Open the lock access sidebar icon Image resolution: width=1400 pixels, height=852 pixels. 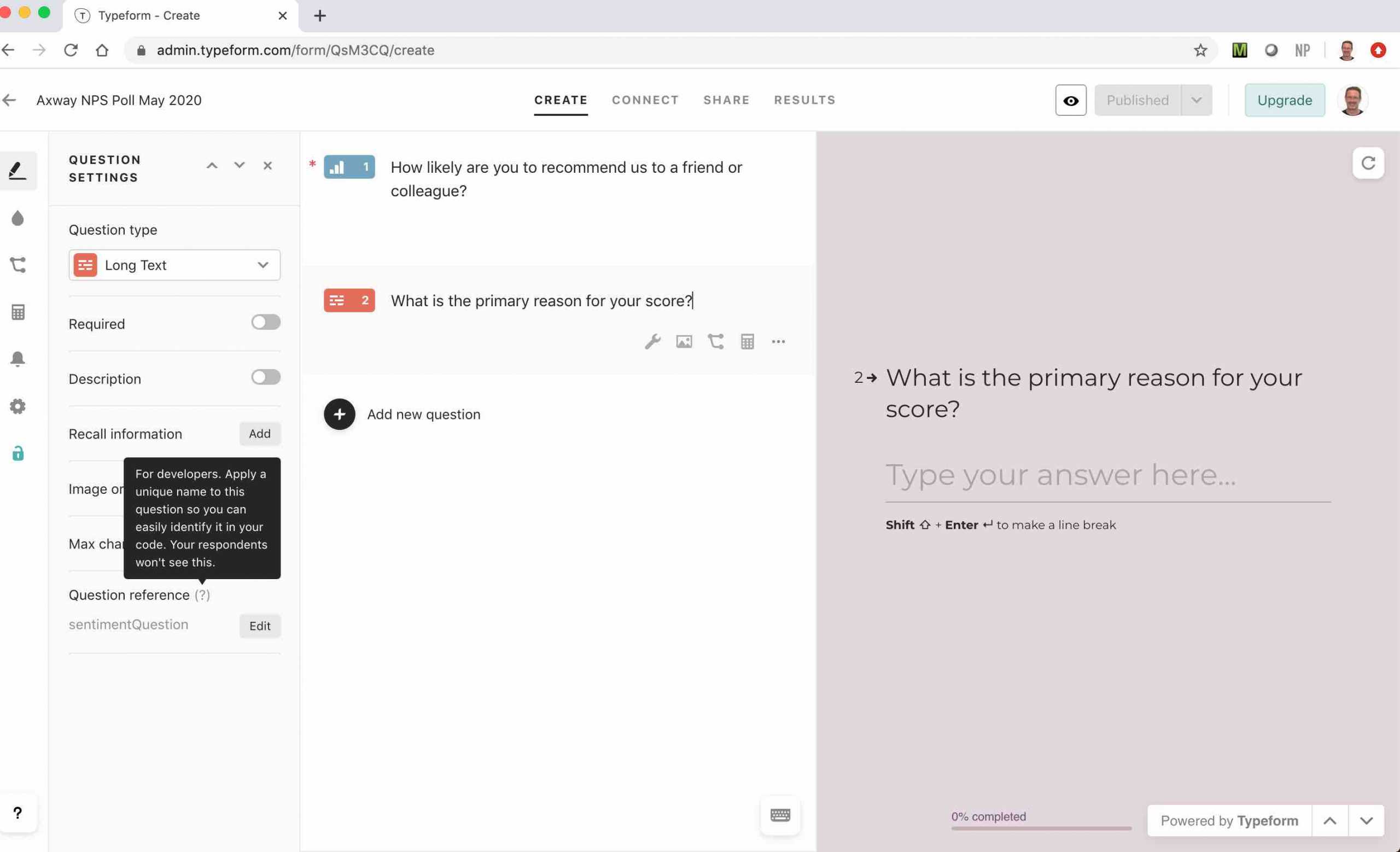tap(17, 453)
